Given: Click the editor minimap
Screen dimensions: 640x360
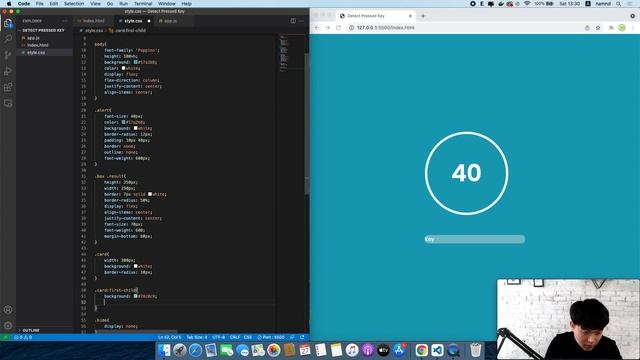Looking at the screenshot, I should click(x=291, y=53).
